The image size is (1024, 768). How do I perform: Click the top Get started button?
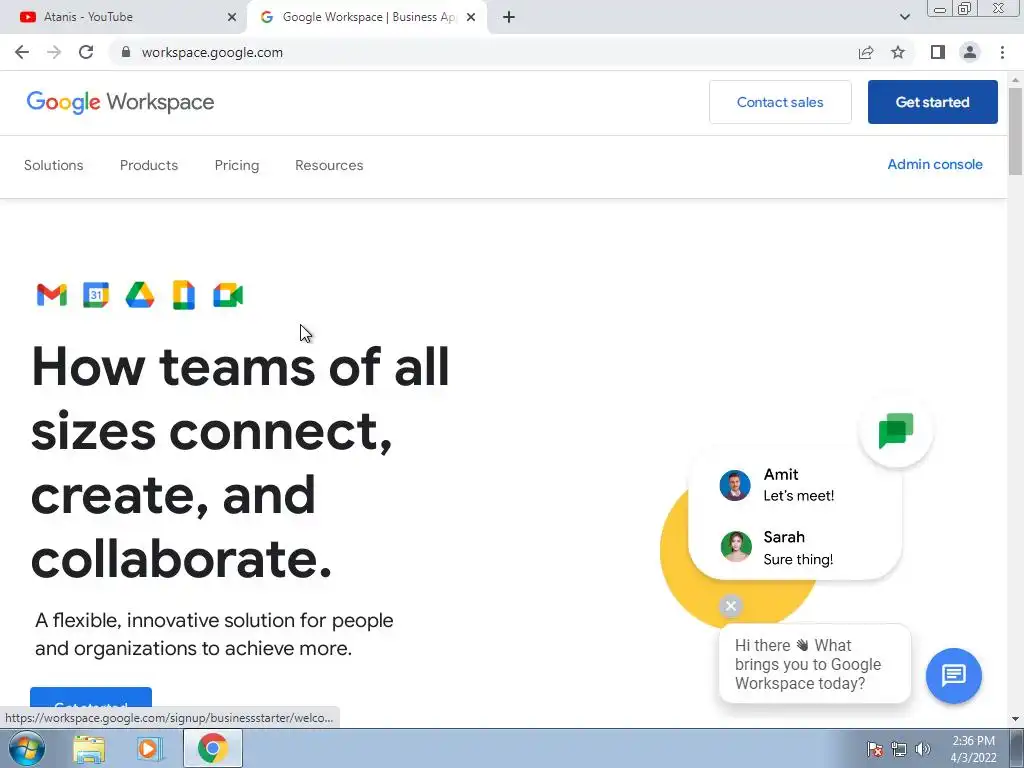(932, 102)
